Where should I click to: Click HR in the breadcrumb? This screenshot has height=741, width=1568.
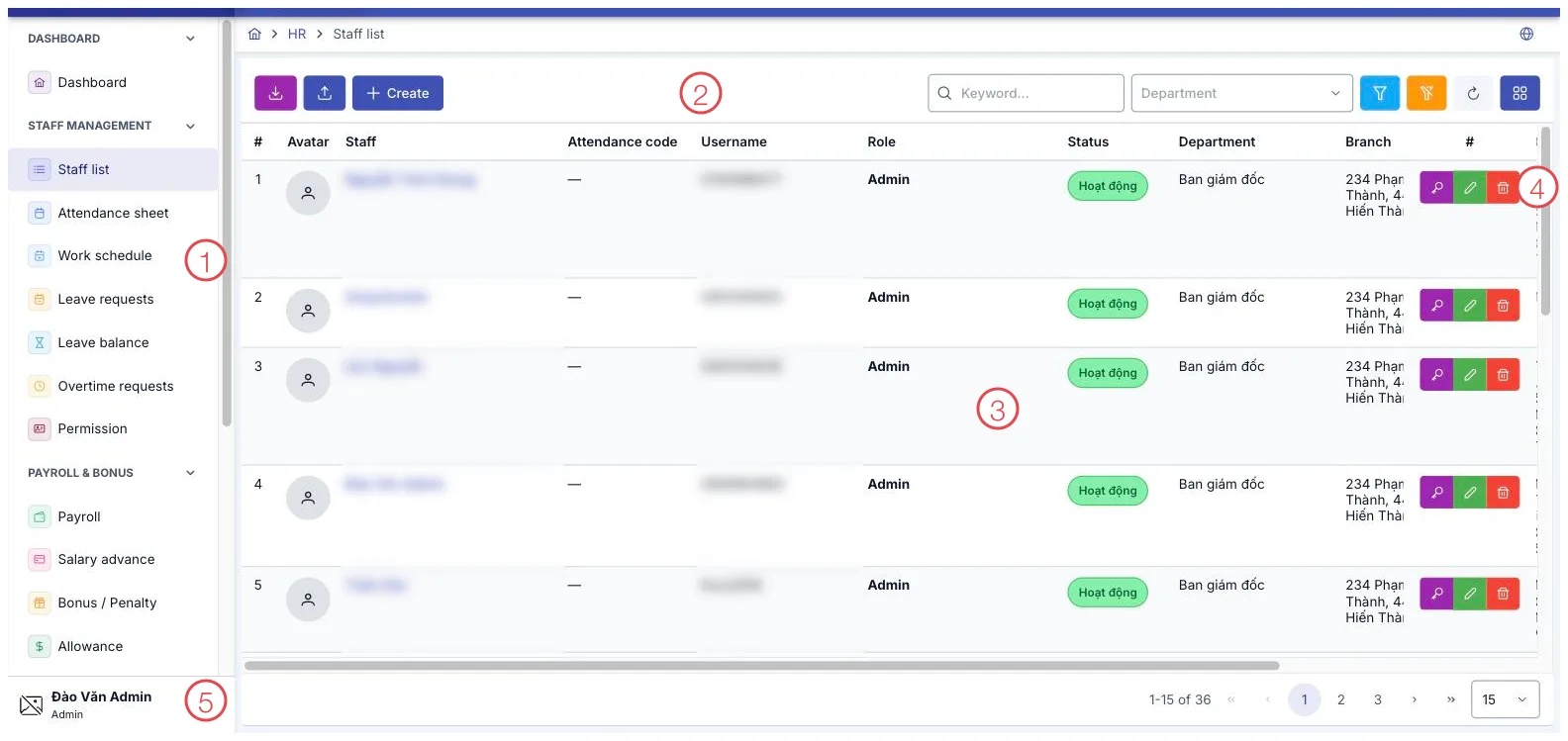(297, 34)
